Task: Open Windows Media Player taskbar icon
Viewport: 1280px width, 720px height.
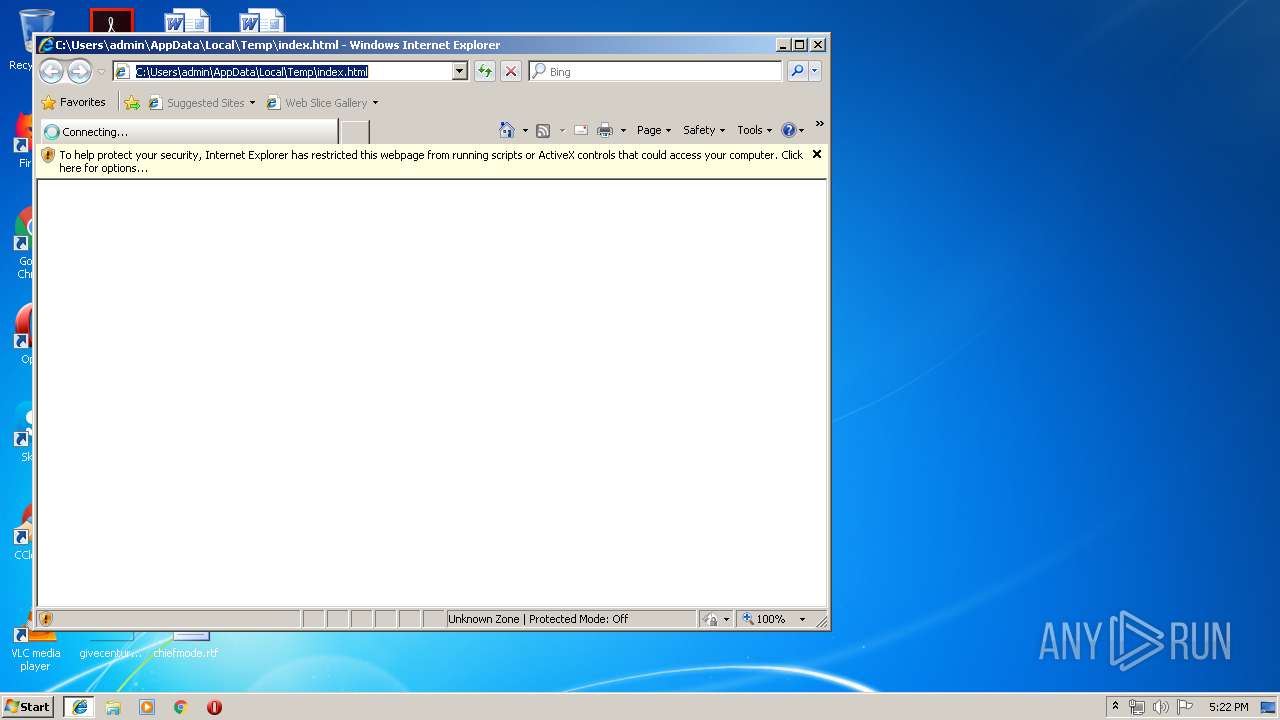Action: pos(147,707)
